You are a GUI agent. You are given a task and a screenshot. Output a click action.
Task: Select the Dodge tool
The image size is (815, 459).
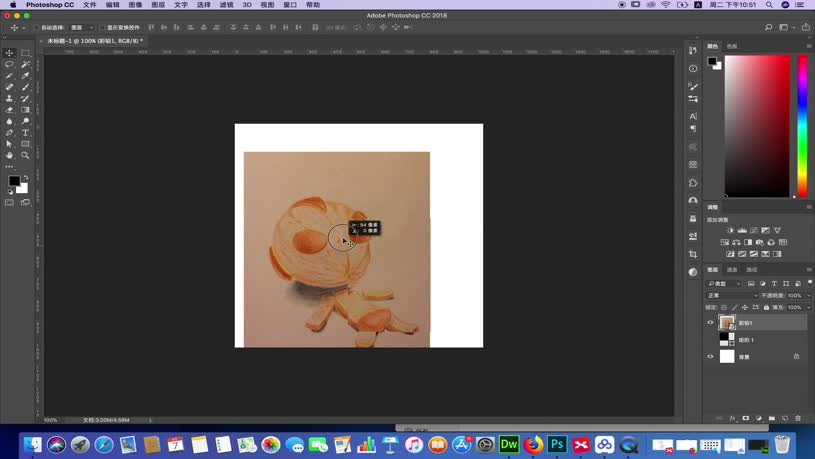click(x=25, y=122)
